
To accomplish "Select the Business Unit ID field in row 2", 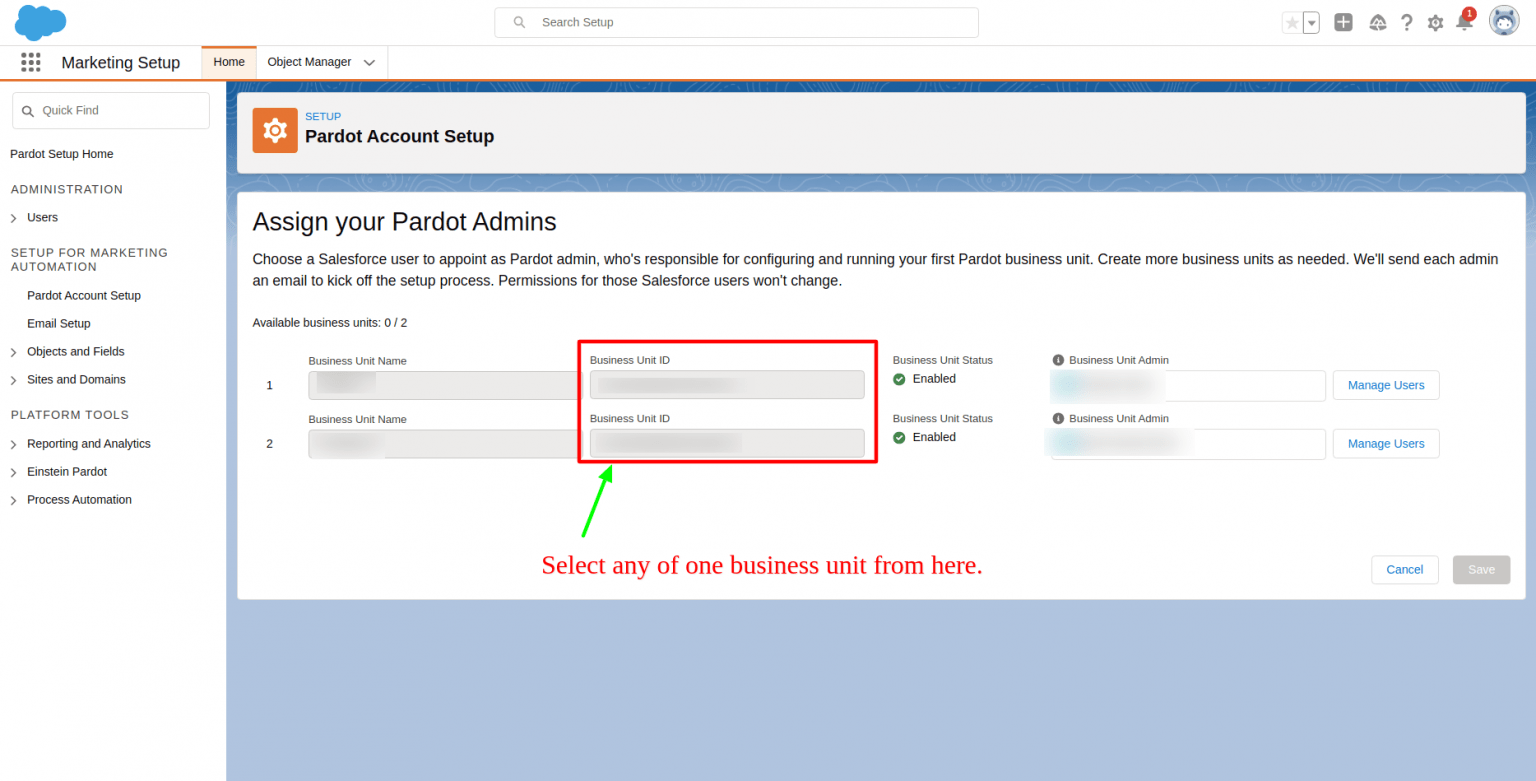I will pos(727,443).
